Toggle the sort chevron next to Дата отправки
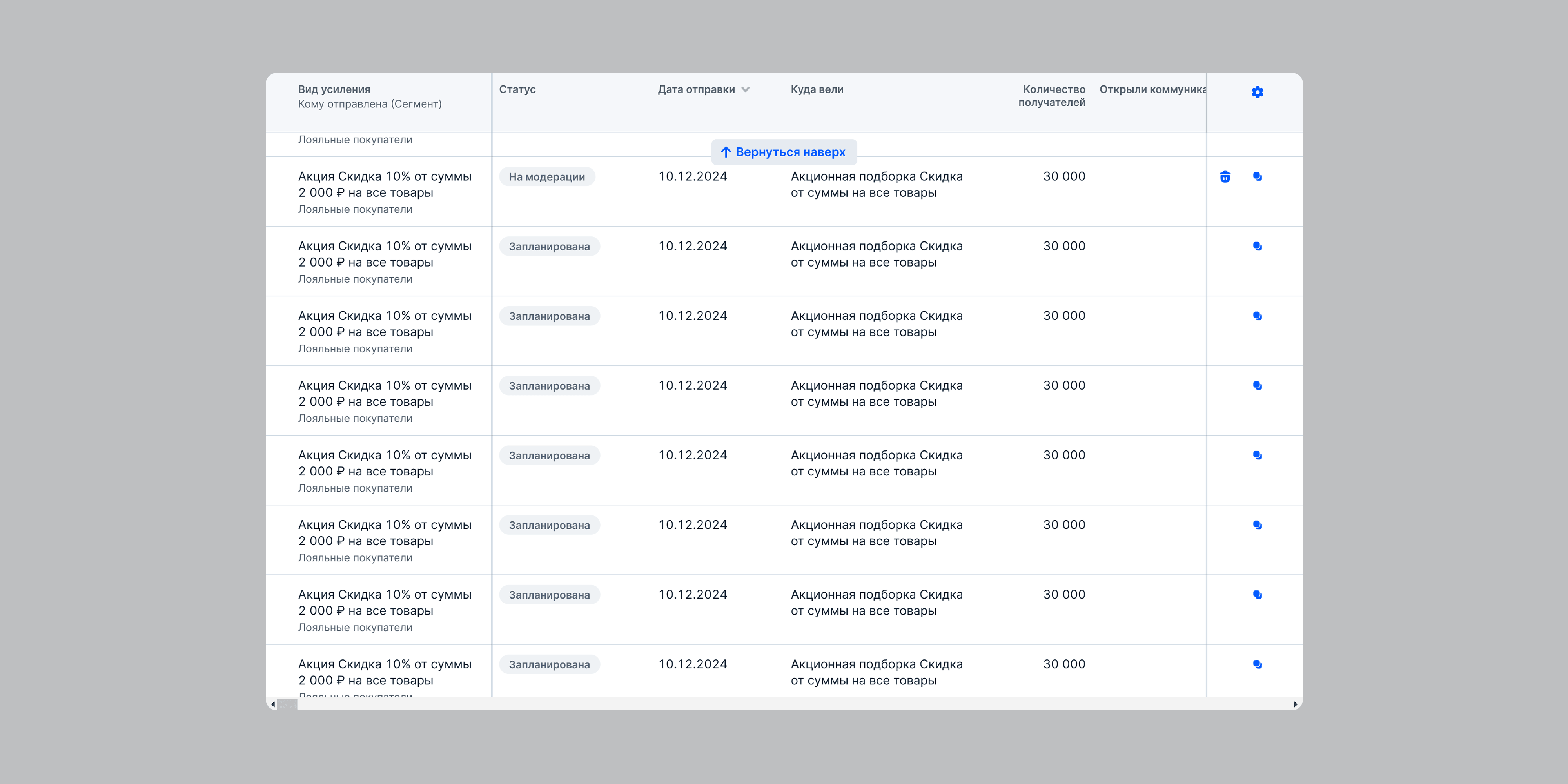The height and width of the screenshot is (784, 1568). [x=746, y=89]
